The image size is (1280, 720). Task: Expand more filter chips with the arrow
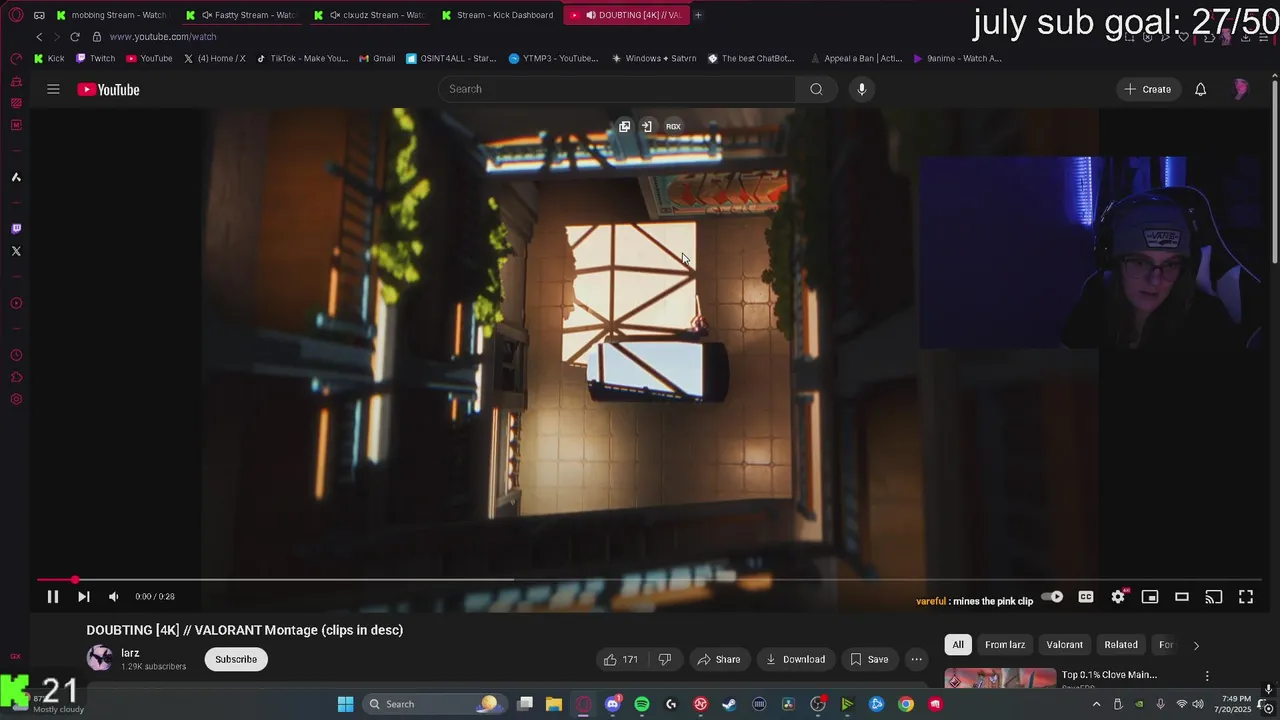point(1196,645)
